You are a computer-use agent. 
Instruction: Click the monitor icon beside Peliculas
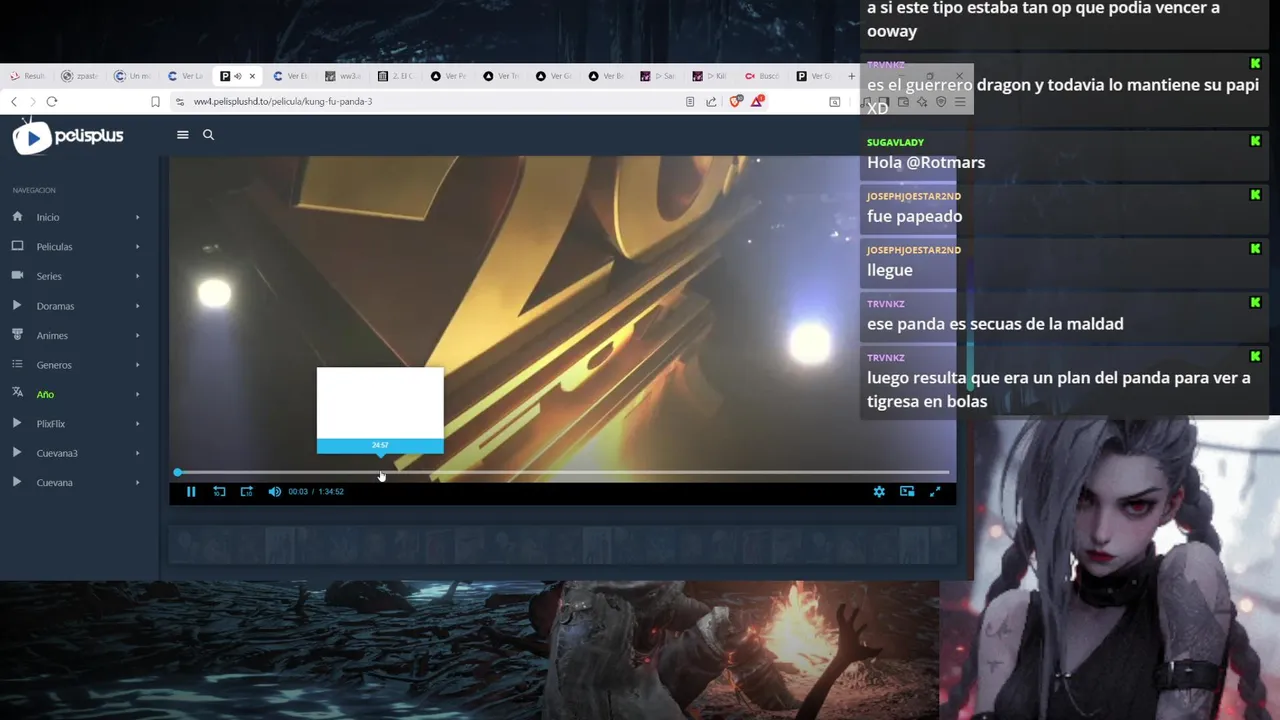(17, 246)
